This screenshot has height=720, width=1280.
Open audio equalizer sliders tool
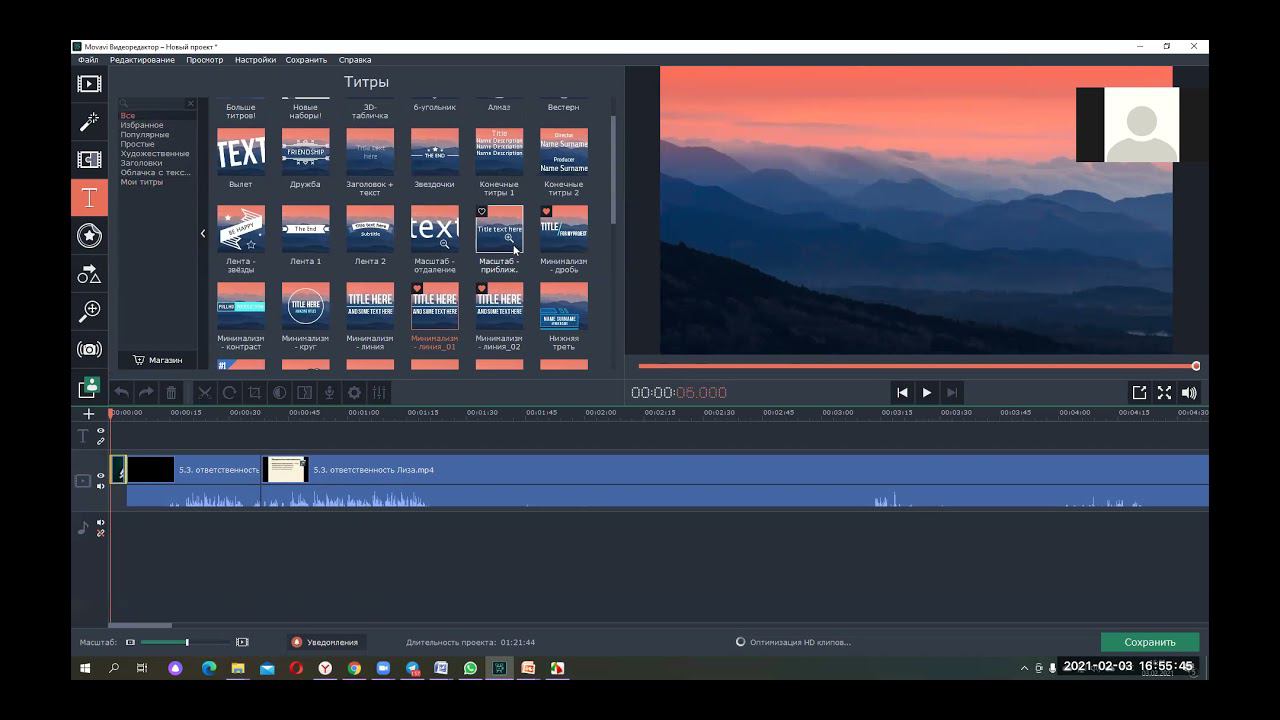click(379, 393)
